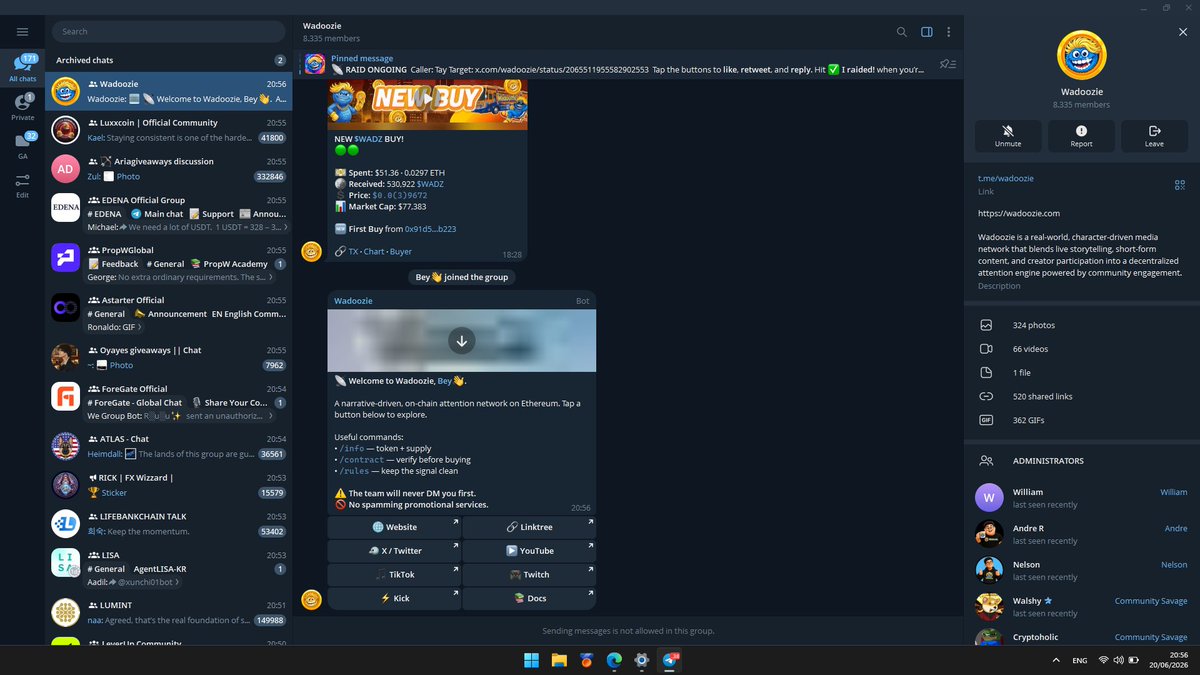Search within the Wadoozie chat
Viewport: 1200px width, 675px height.
[x=901, y=32]
